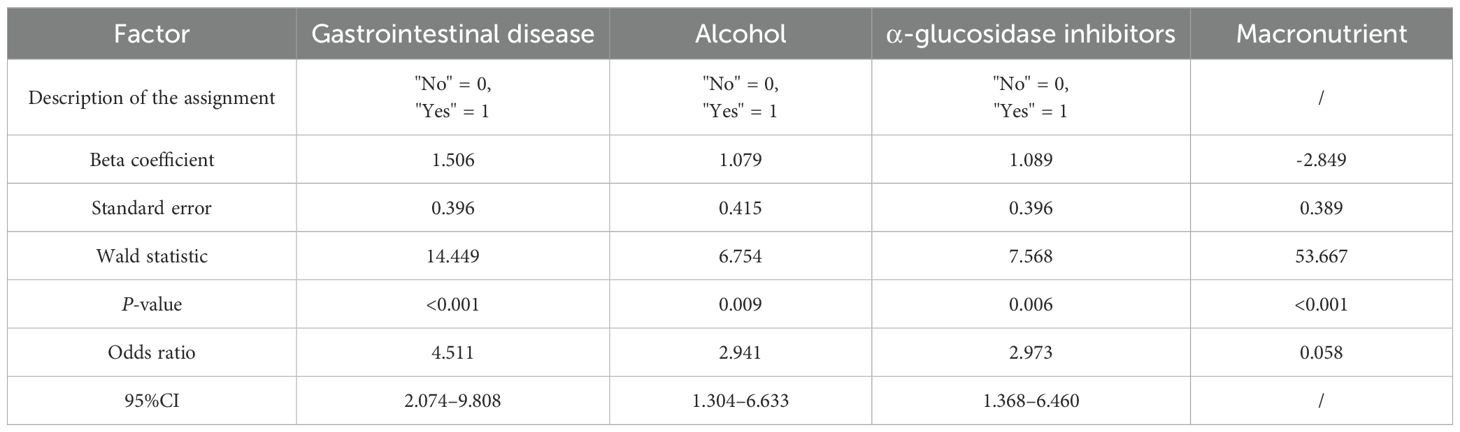Select the Description of the assignment row label
This screenshot has width=1460, height=432.
pyautogui.click(x=149, y=97)
